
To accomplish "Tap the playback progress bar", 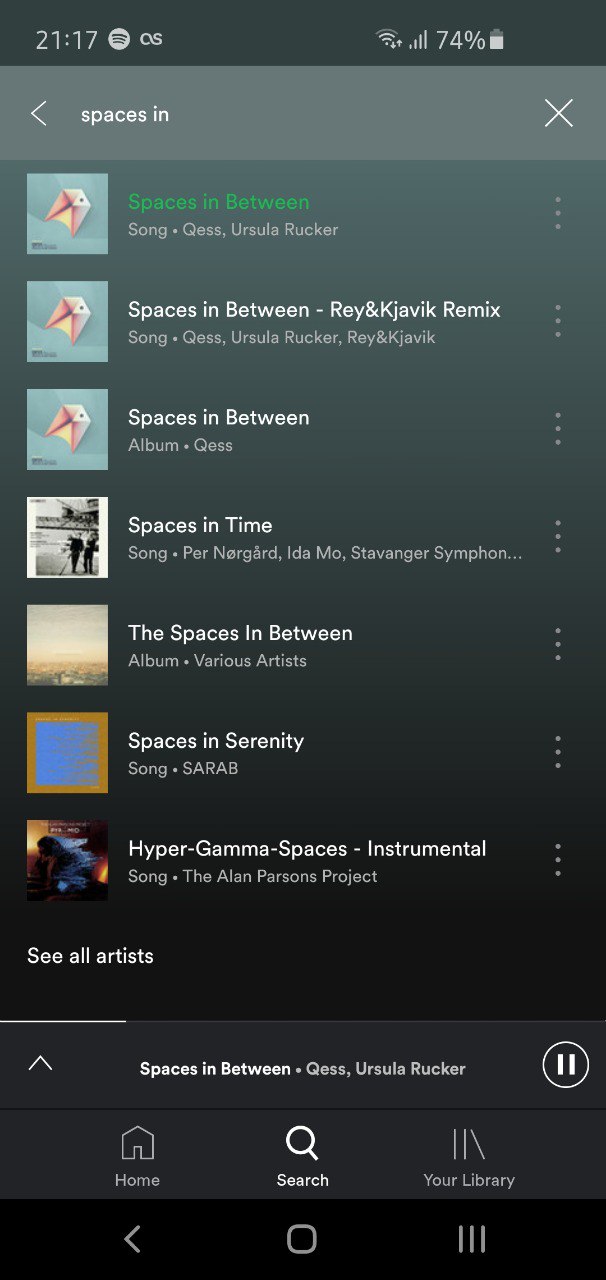I will [x=303, y=1021].
